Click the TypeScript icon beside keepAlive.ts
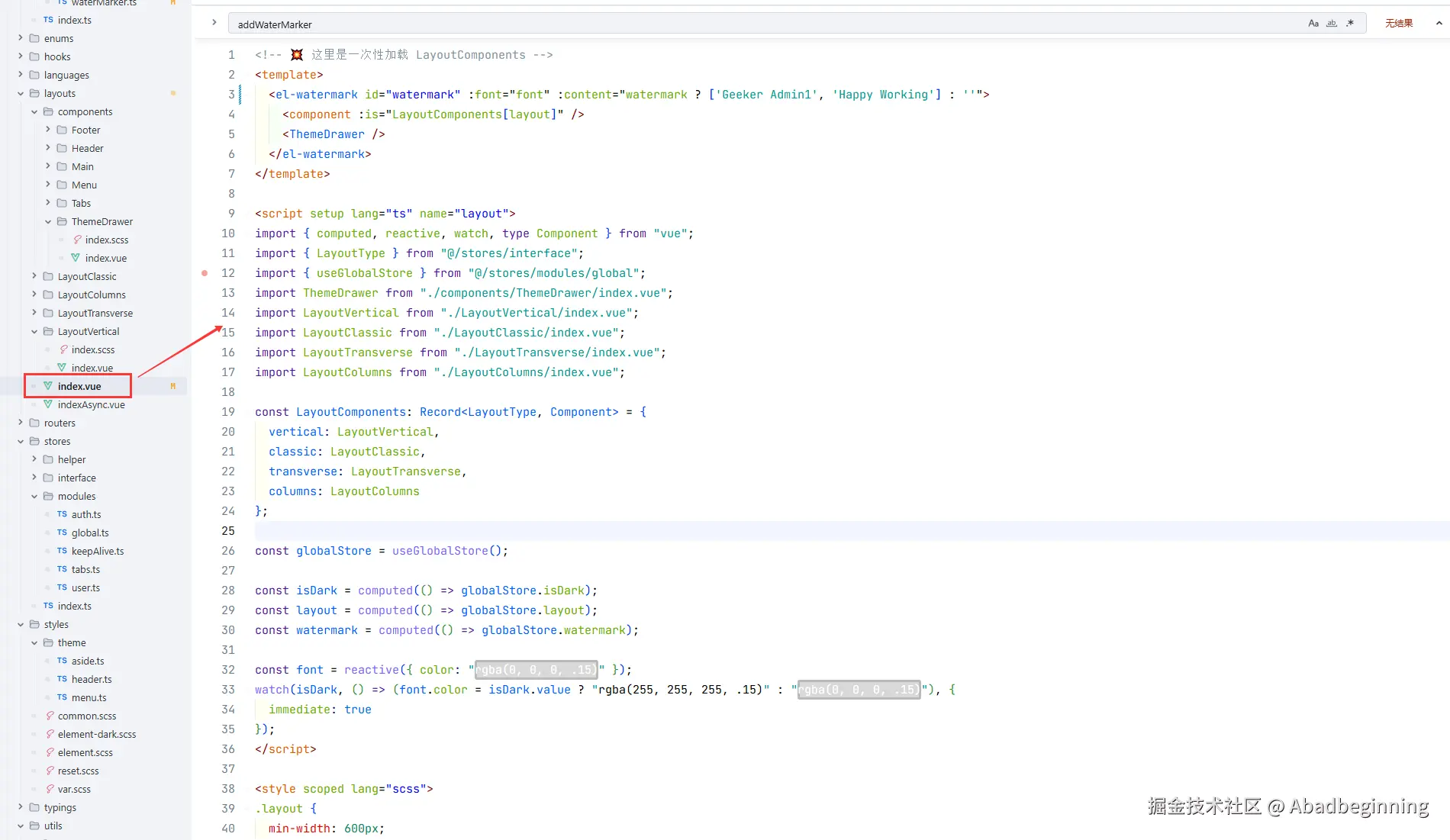The height and width of the screenshot is (840, 1450). (x=62, y=551)
